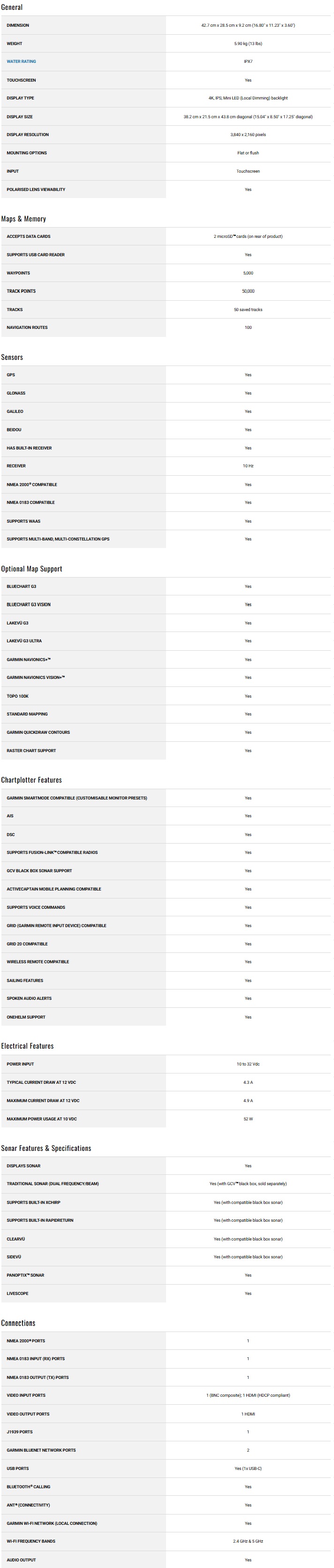This screenshot has height=1568, width=334.
Task: Select the Power Input row label
Action: (x=20, y=1064)
